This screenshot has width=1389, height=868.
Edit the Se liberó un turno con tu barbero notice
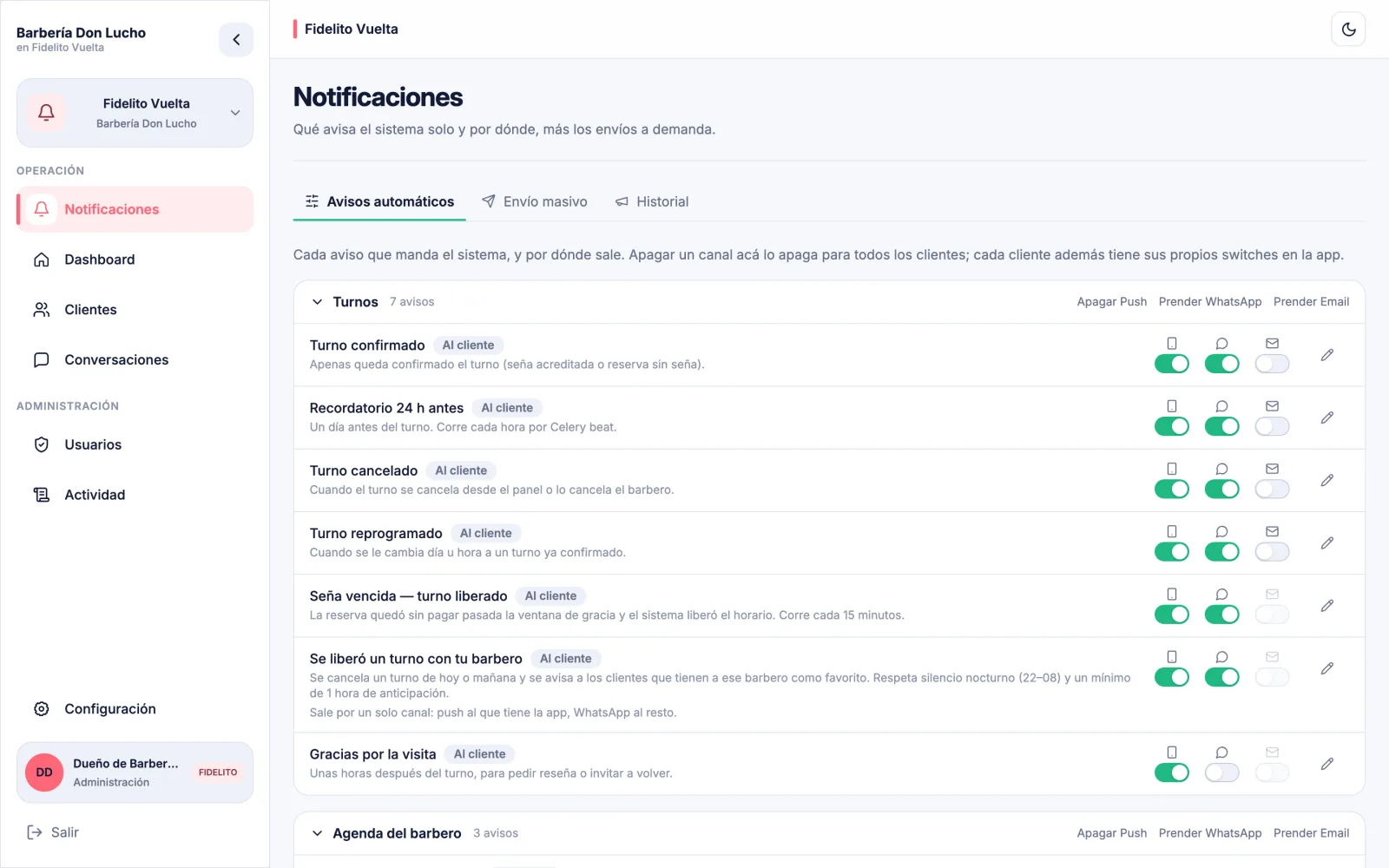[x=1326, y=668]
